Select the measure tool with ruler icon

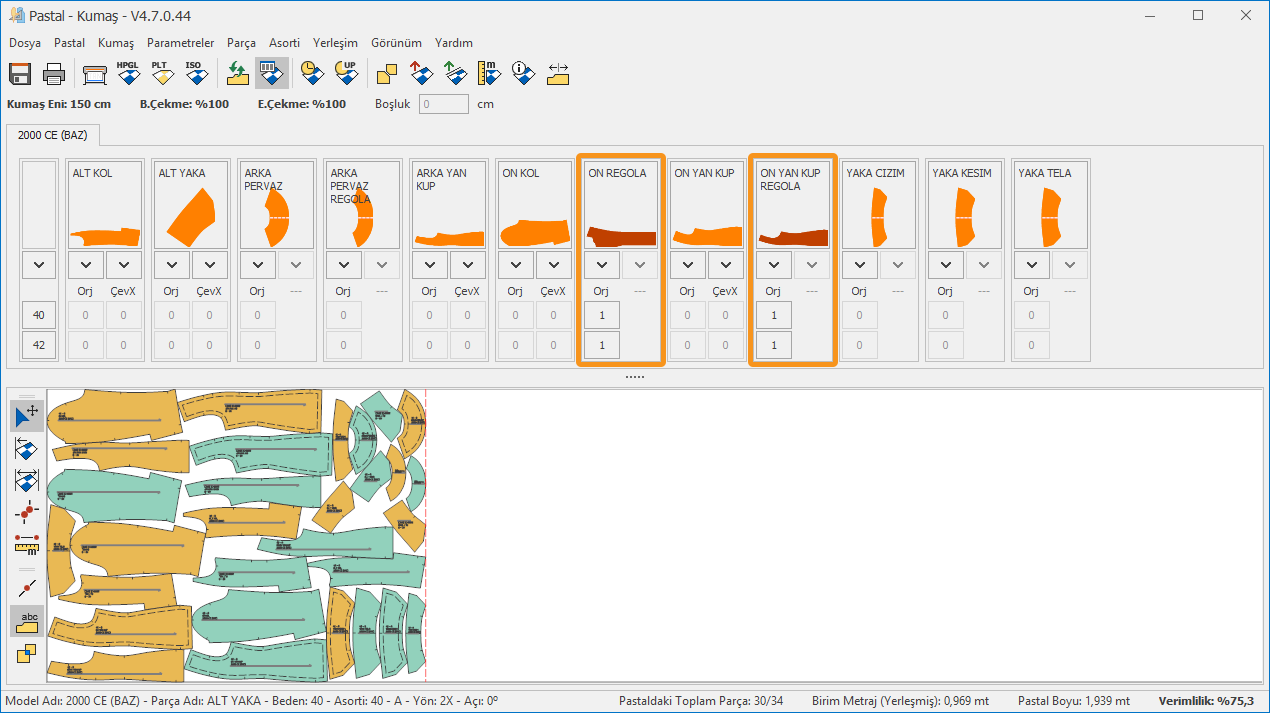tap(26, 542)
